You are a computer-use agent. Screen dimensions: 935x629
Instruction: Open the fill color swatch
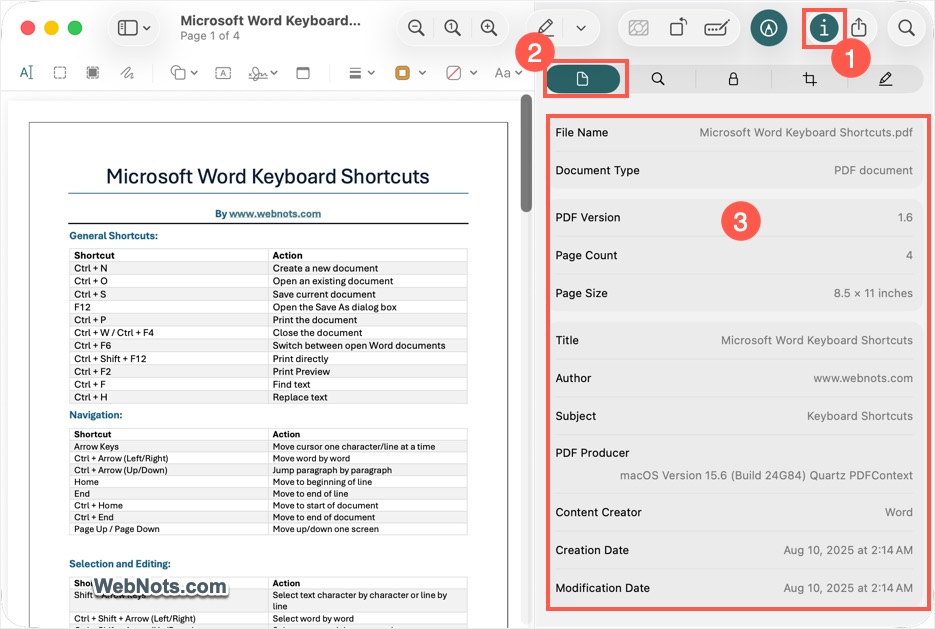click(x=454, y=73)
